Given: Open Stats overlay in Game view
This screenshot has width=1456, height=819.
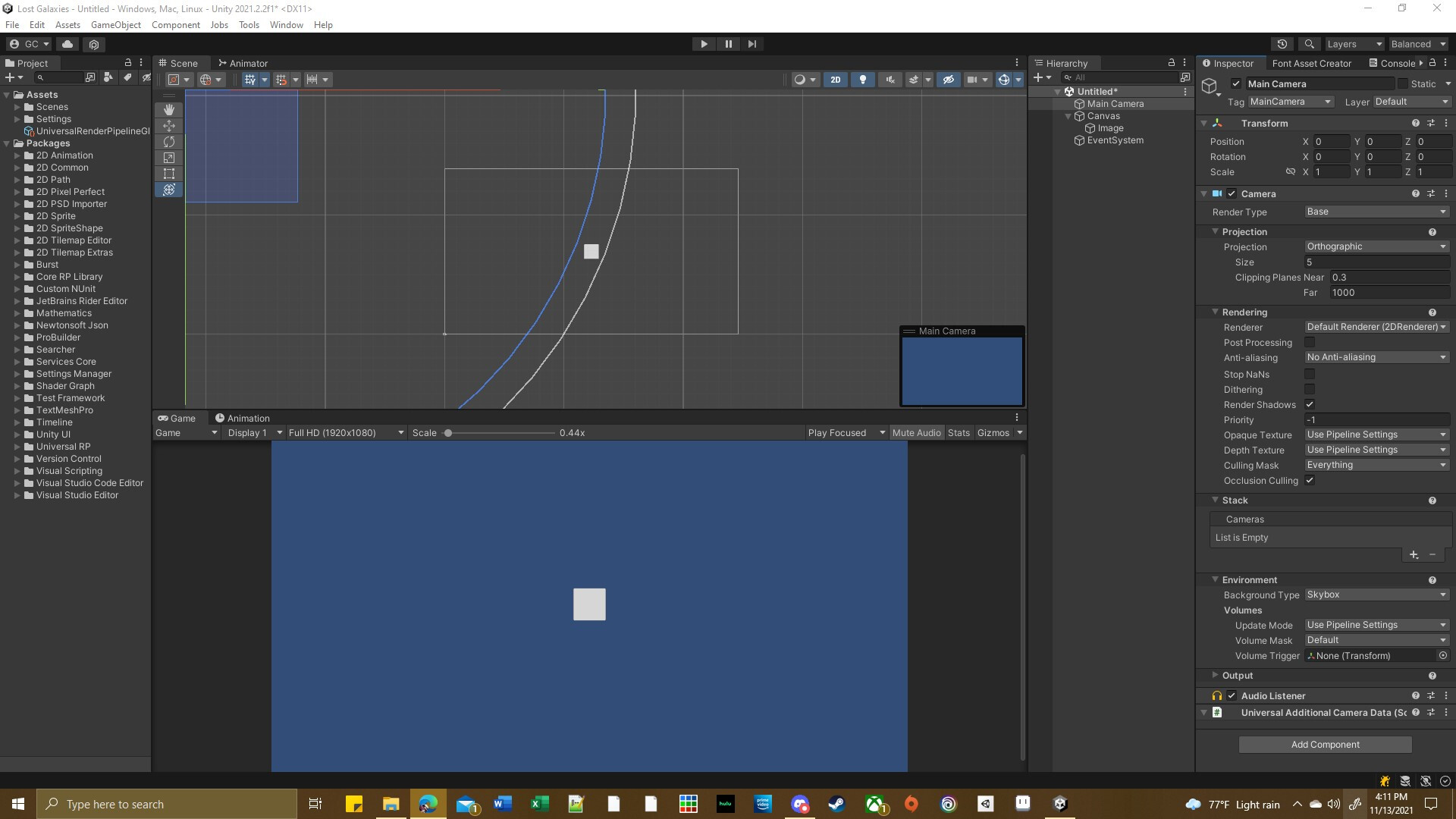Looking at the screenshot, I should tap(959, 433).
